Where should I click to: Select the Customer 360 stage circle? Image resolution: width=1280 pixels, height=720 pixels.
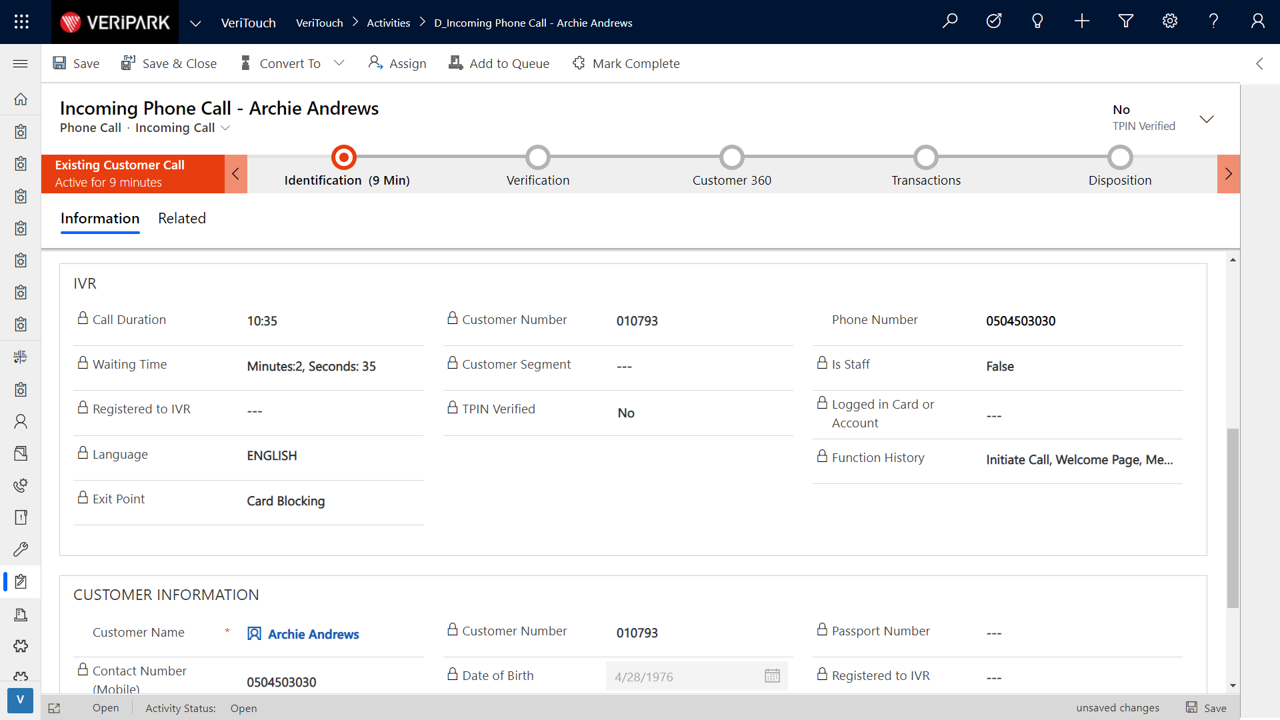coord(732,157)
